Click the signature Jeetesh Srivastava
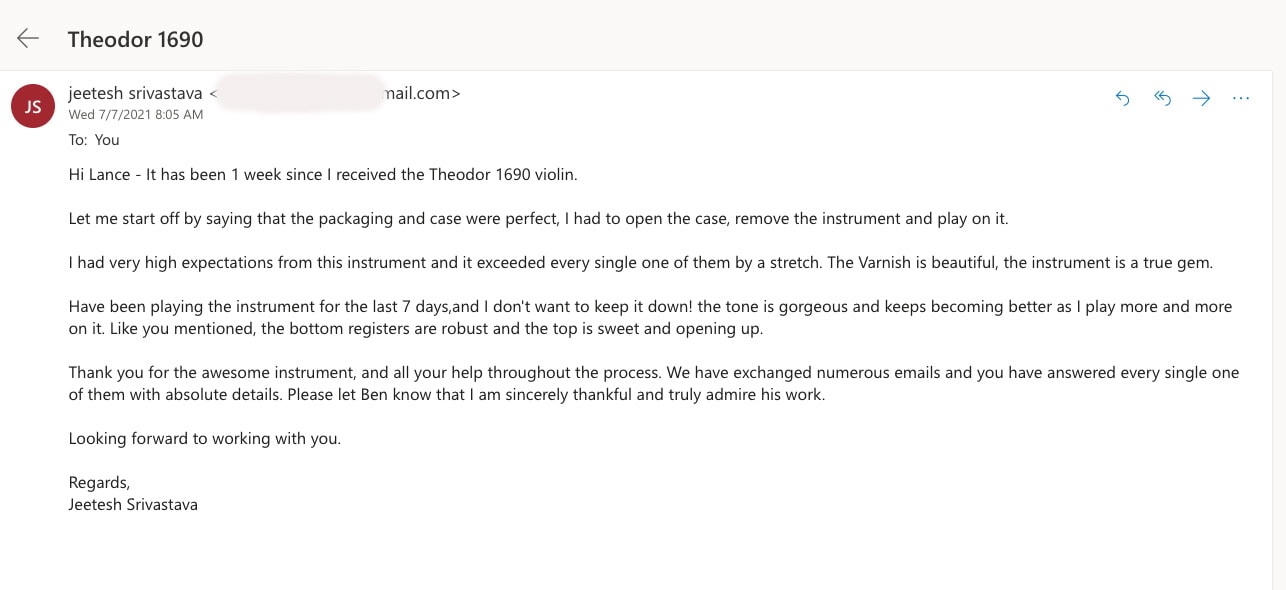This screenshot has height=590, width=1286. click(133, 505)
